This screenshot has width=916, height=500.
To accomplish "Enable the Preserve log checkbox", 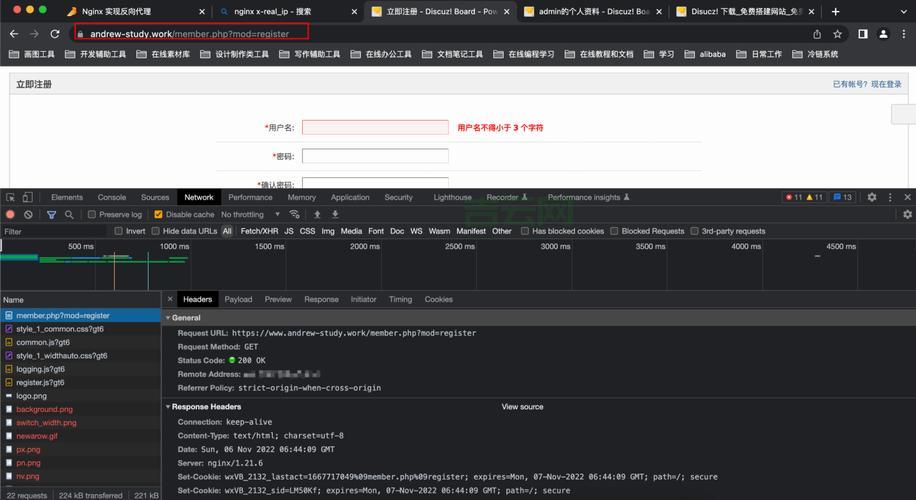I will [x=92, y=215].
